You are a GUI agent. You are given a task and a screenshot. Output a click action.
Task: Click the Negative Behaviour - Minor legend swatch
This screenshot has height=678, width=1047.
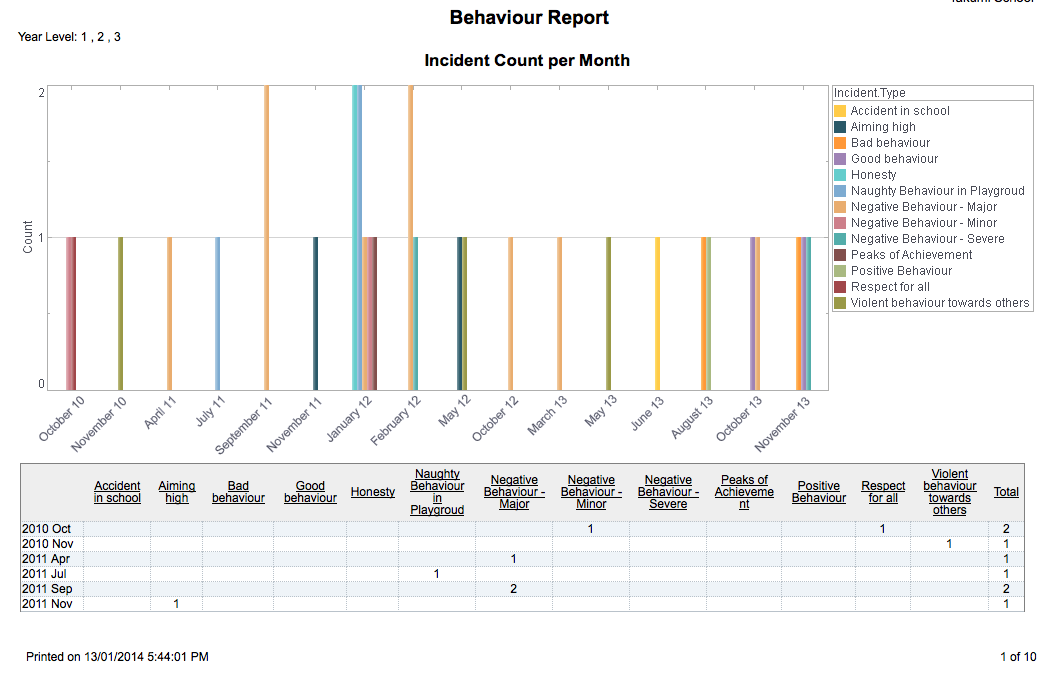(x=840, y=223)
